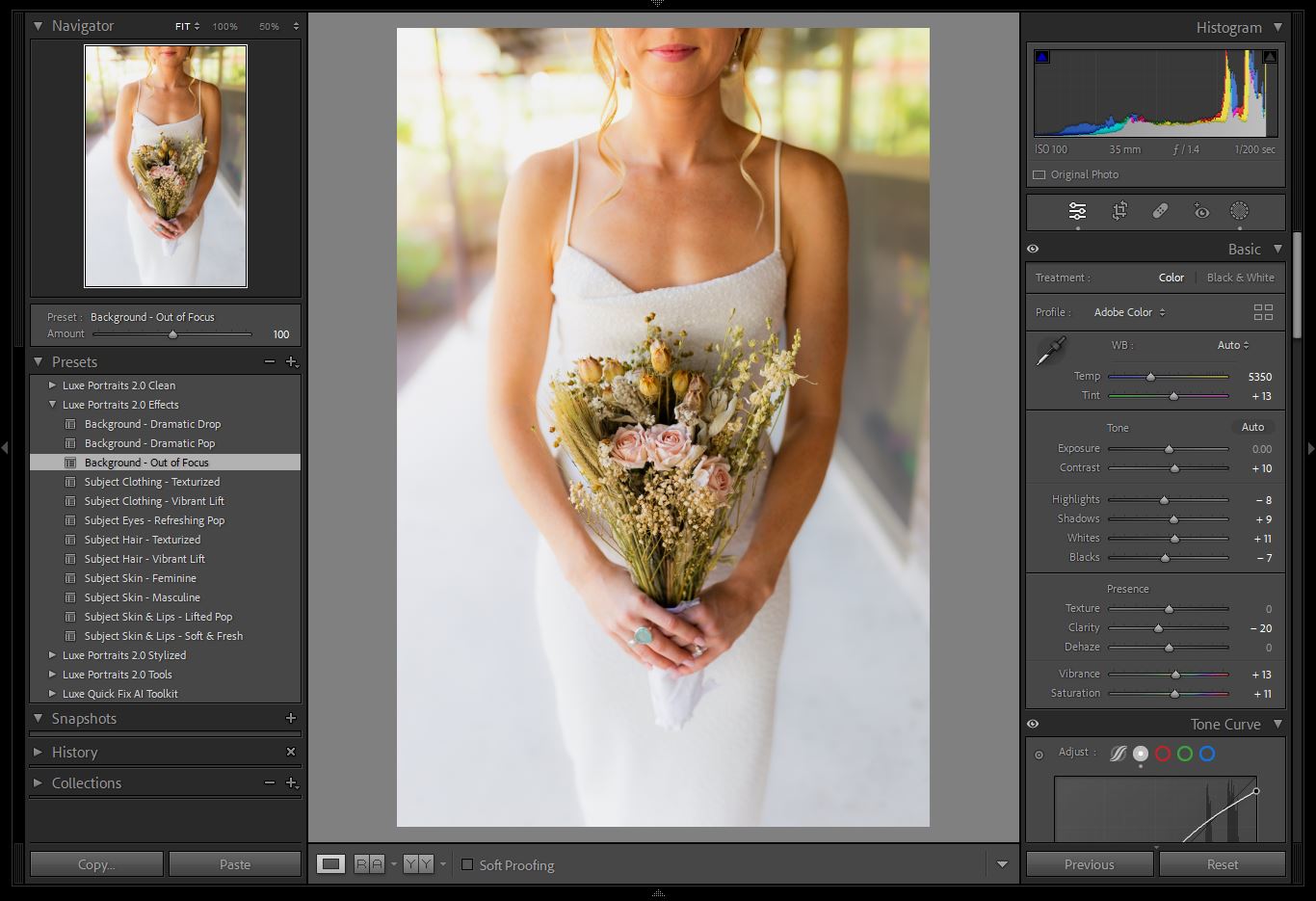The width and height of the screenshot is (1316, 901).
Task: Open the Healing tool
Action: click(1160, 211)
